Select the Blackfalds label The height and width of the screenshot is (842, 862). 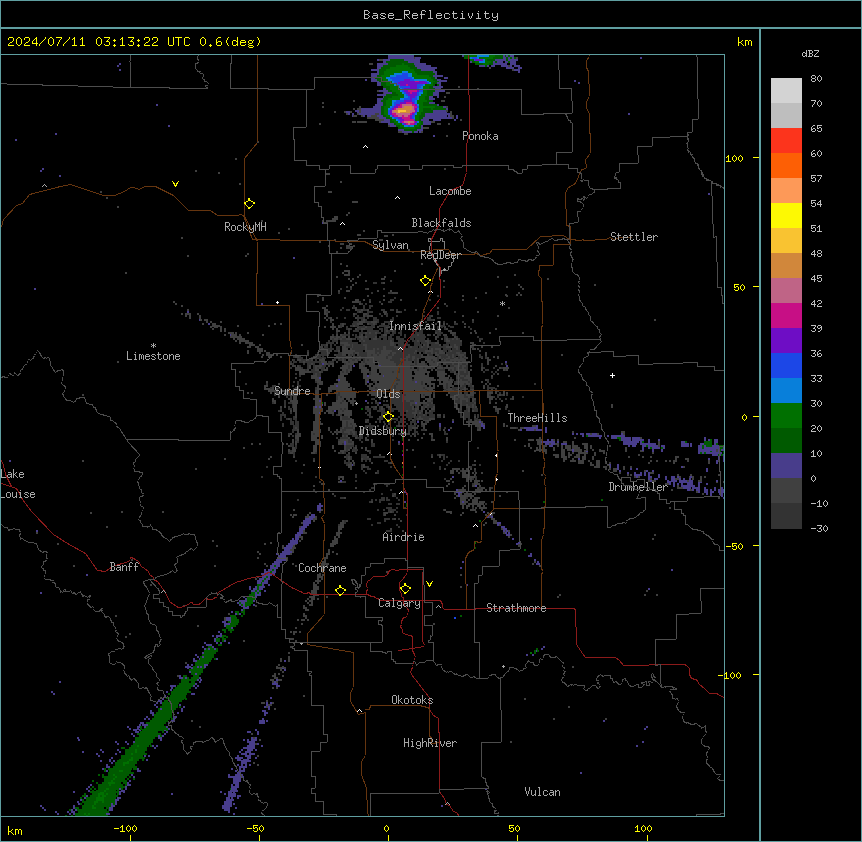tap(441, 223)
